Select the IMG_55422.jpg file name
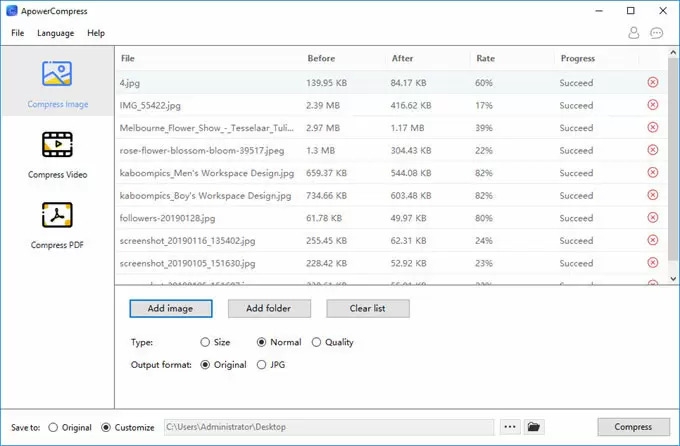The width and height of the screenshot is (680, 446). pos(150,105)
